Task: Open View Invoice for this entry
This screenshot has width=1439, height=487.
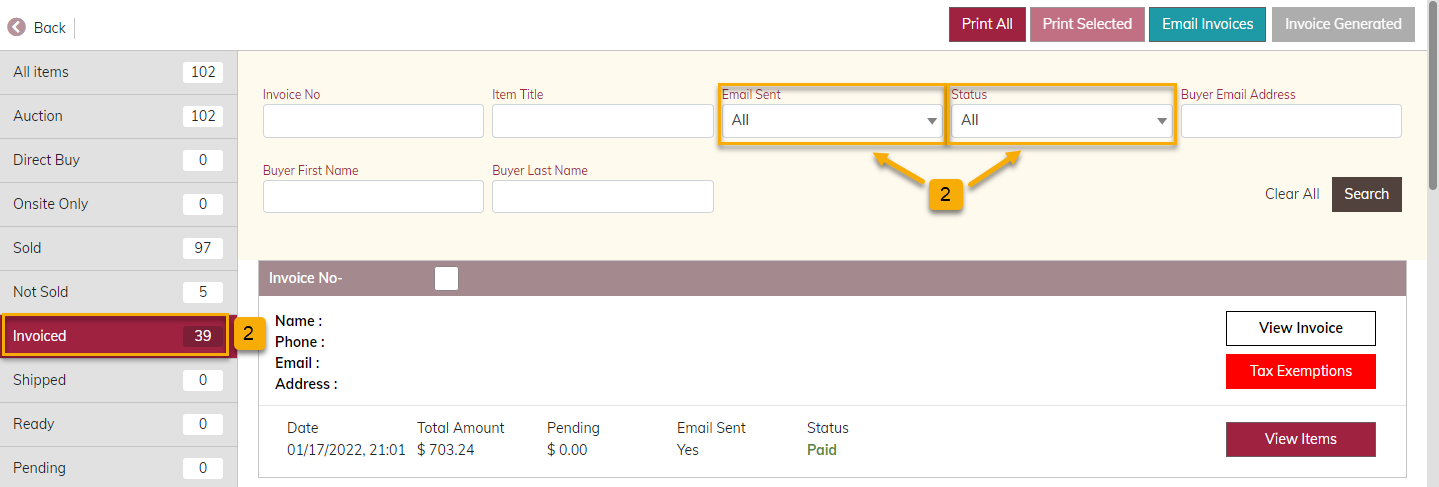Action: (1300, 328)
